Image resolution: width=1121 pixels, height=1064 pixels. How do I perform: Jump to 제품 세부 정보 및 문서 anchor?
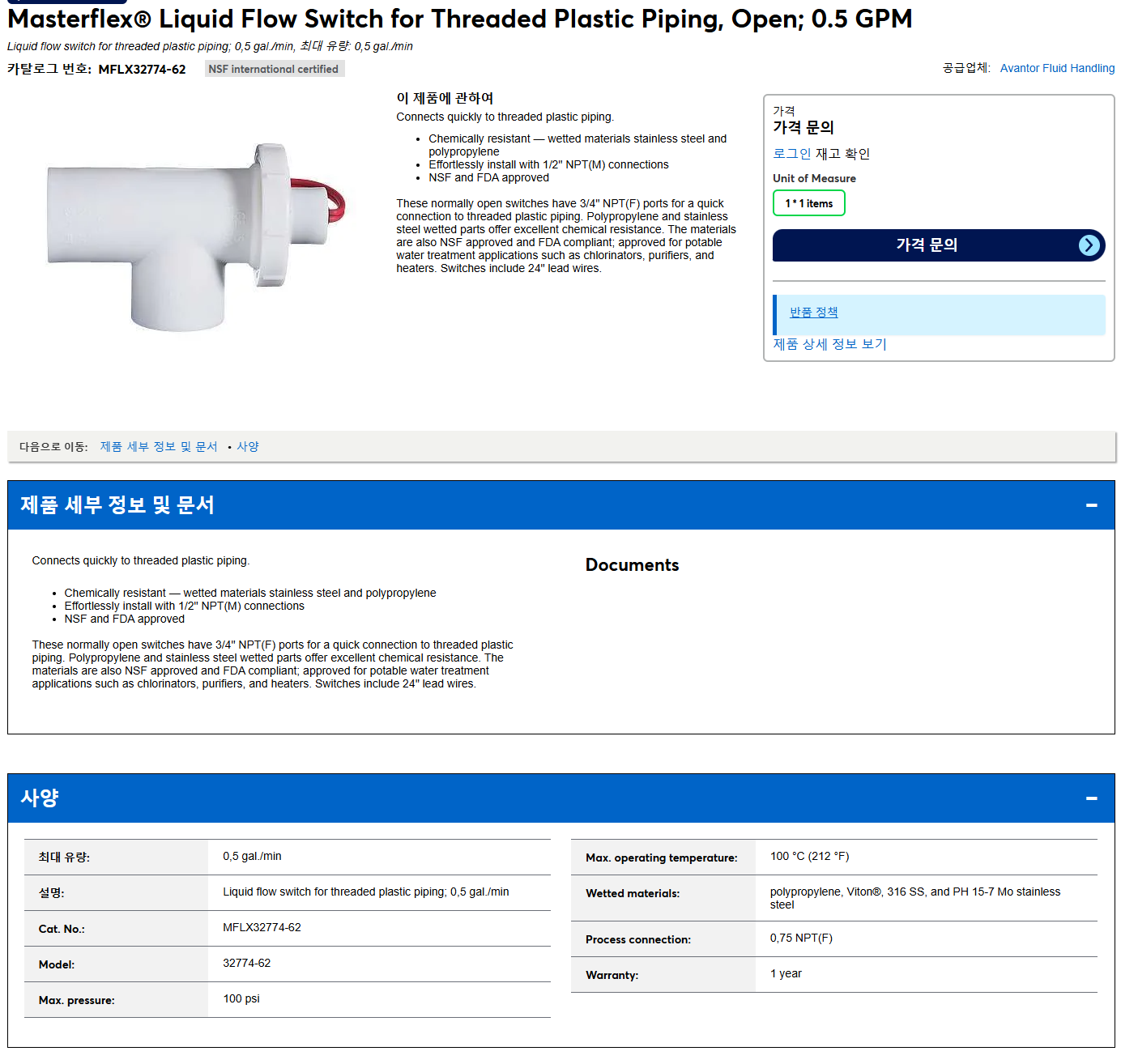pyautogui.click(x=159, y=447)
